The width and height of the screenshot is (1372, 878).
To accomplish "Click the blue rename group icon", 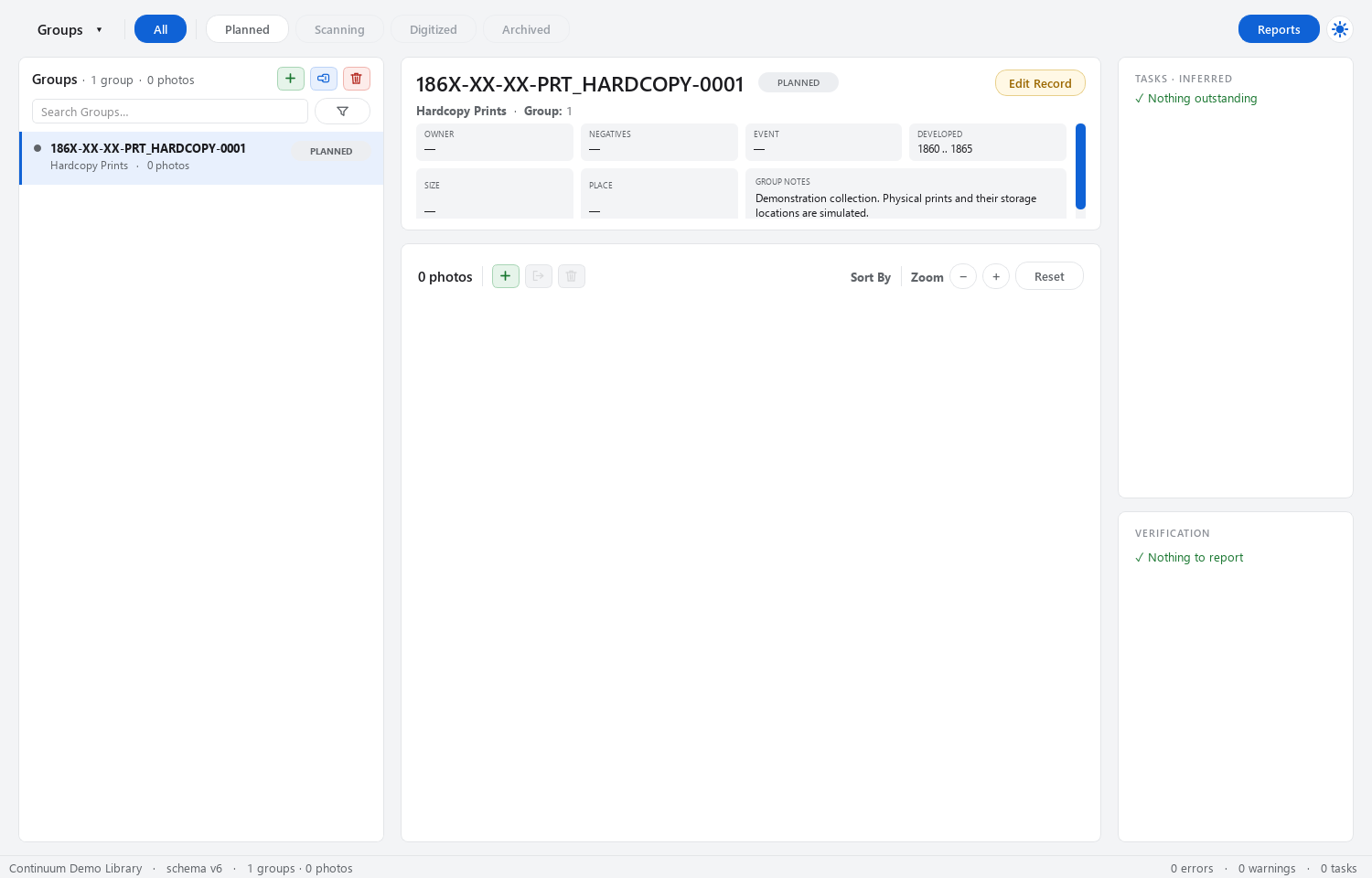I will point(324,79).
